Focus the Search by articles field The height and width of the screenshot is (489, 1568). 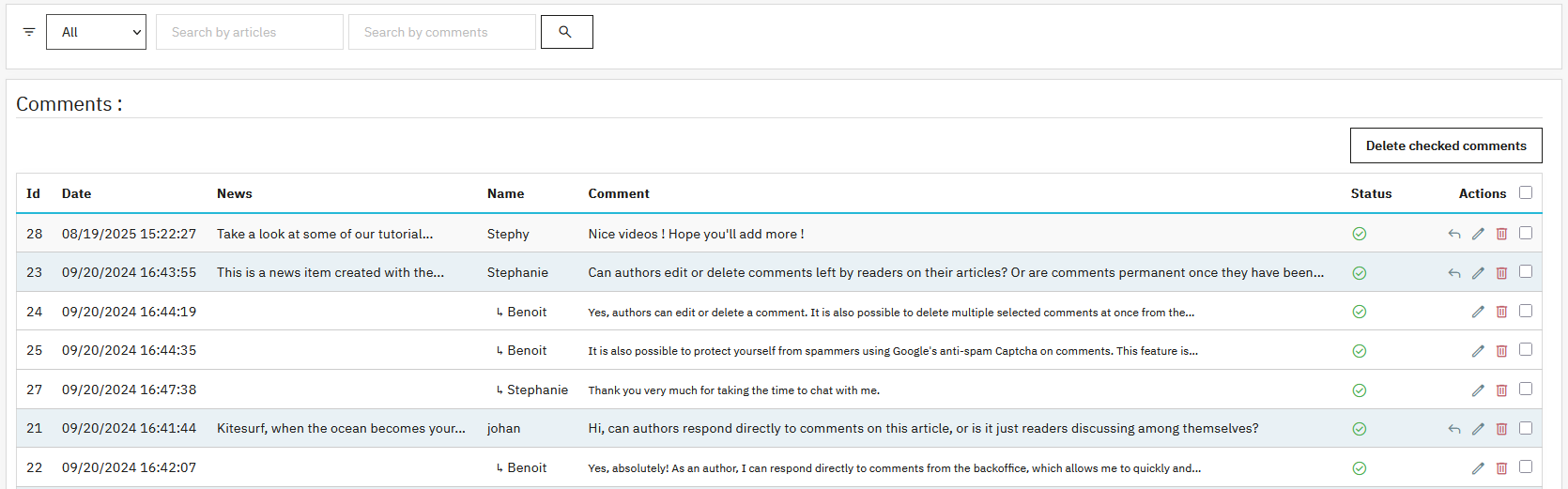(250, 32)
